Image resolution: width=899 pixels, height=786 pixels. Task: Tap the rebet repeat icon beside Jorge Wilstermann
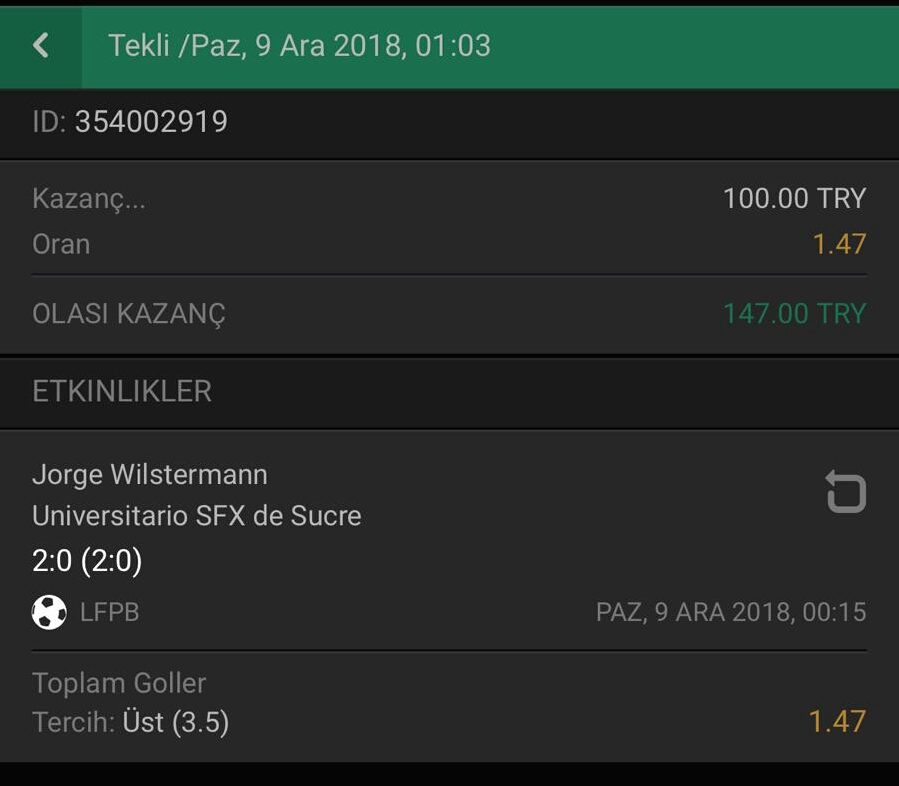846,491
